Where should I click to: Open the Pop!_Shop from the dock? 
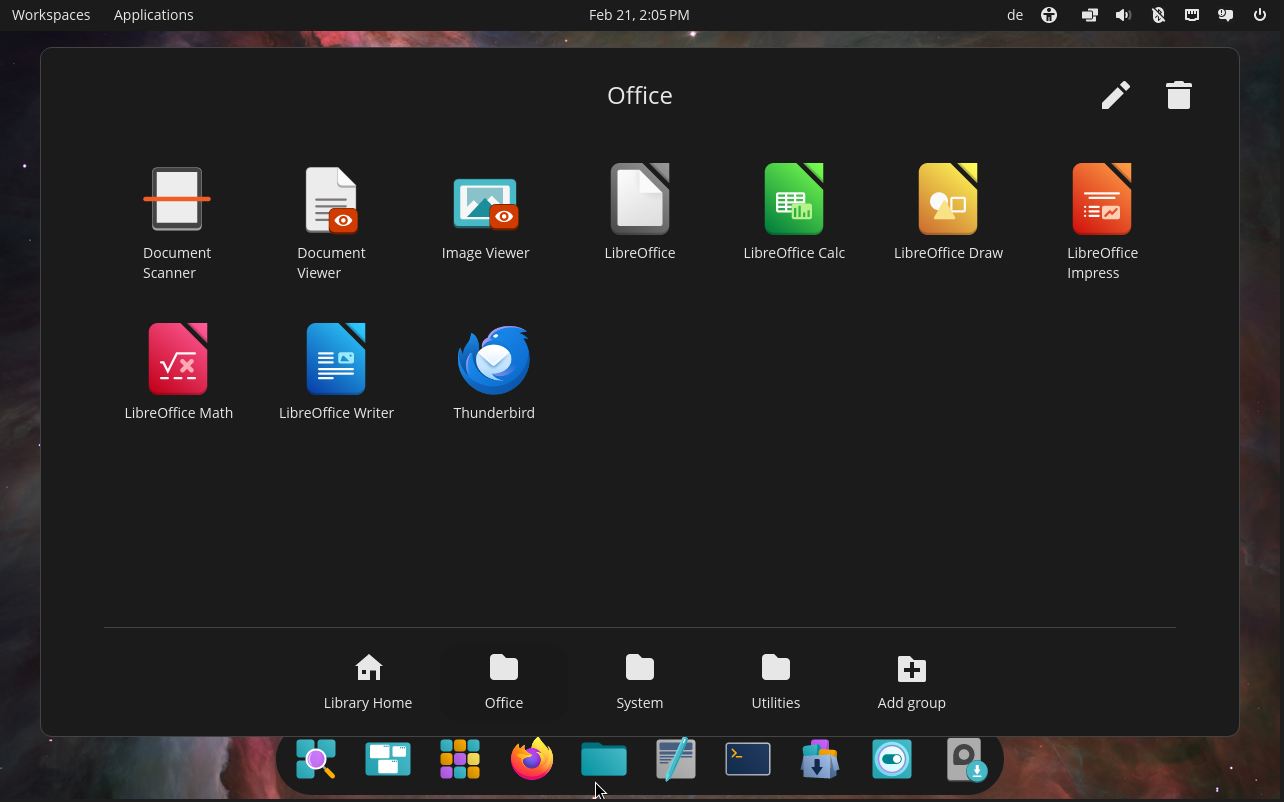click(820, 760)
